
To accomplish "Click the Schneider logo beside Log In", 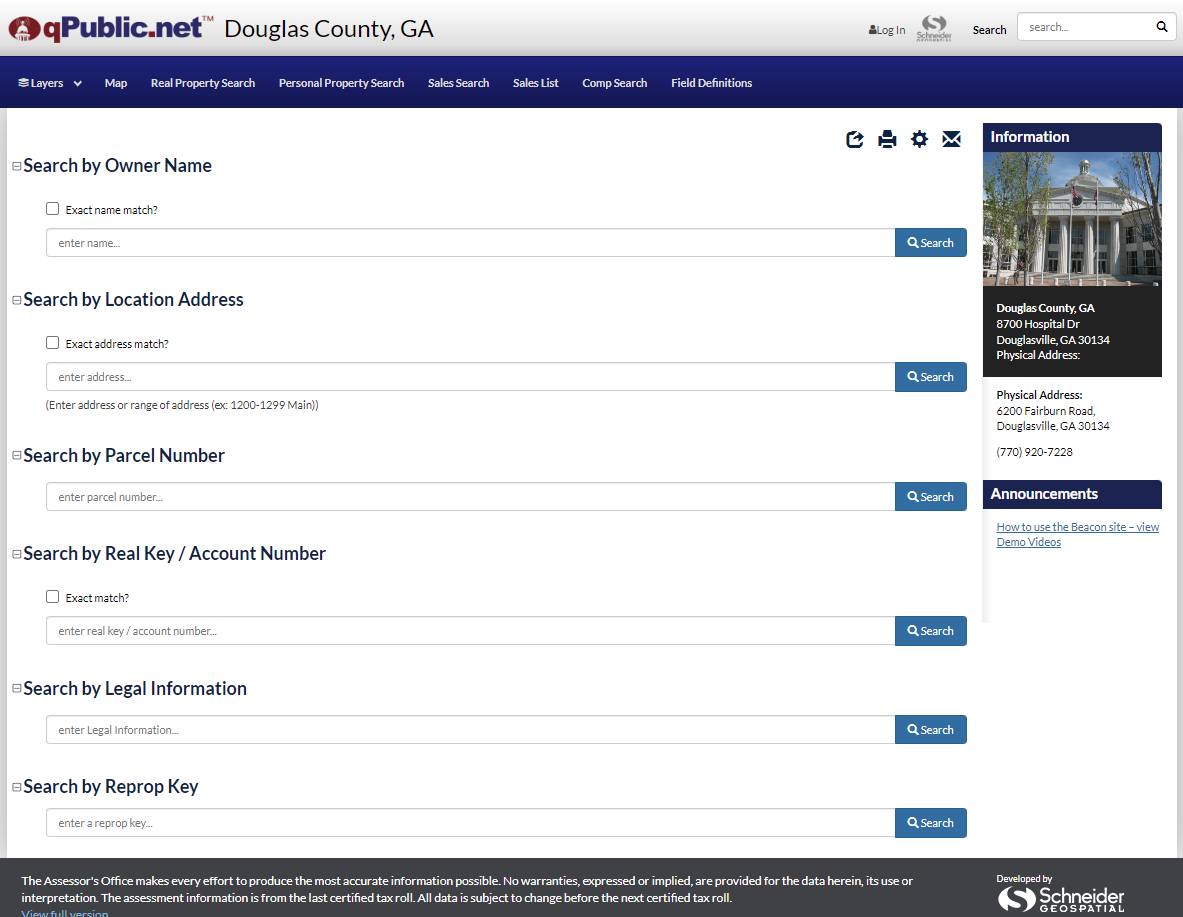I will pyautogui.click(x=934, y=29).
